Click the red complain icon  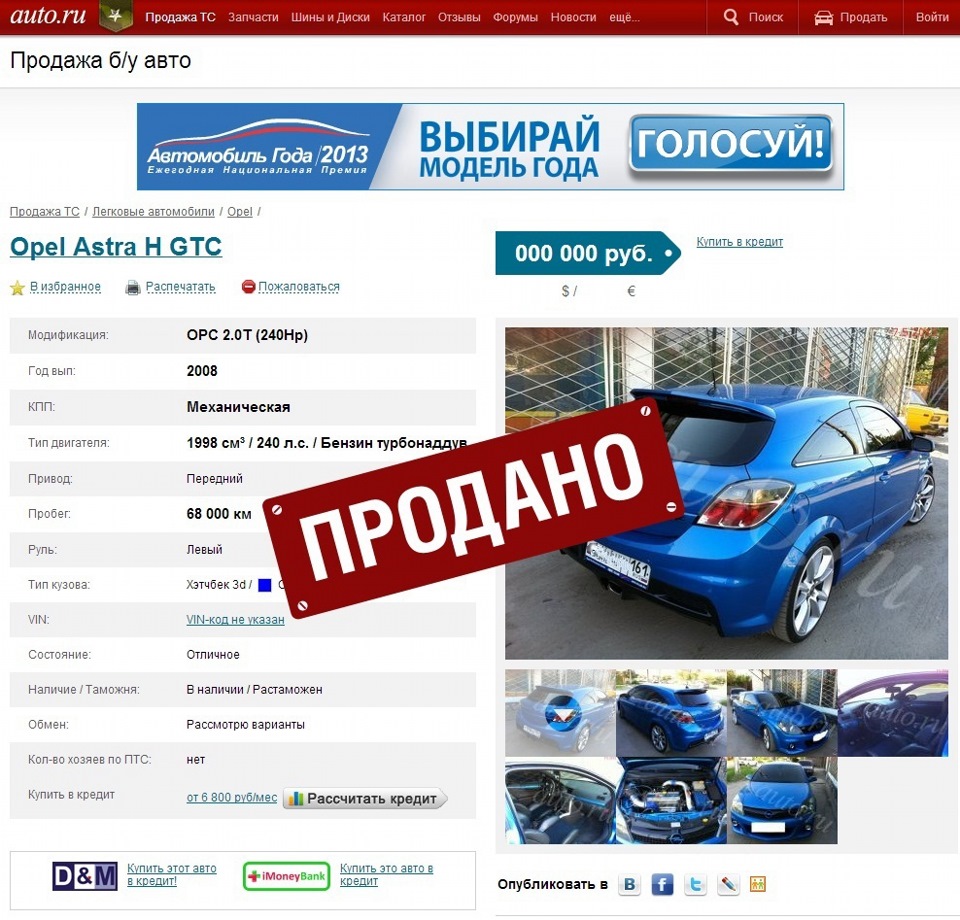tap(248, 286)
